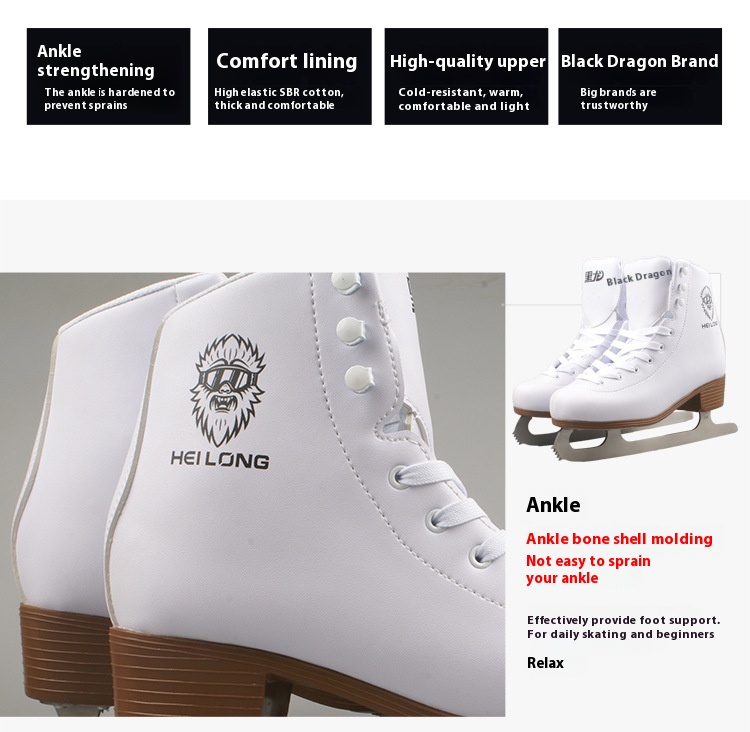The height and width of the screenshot is (732, 750).
Task: Click the Relax label
Action: tap(545, 663)
